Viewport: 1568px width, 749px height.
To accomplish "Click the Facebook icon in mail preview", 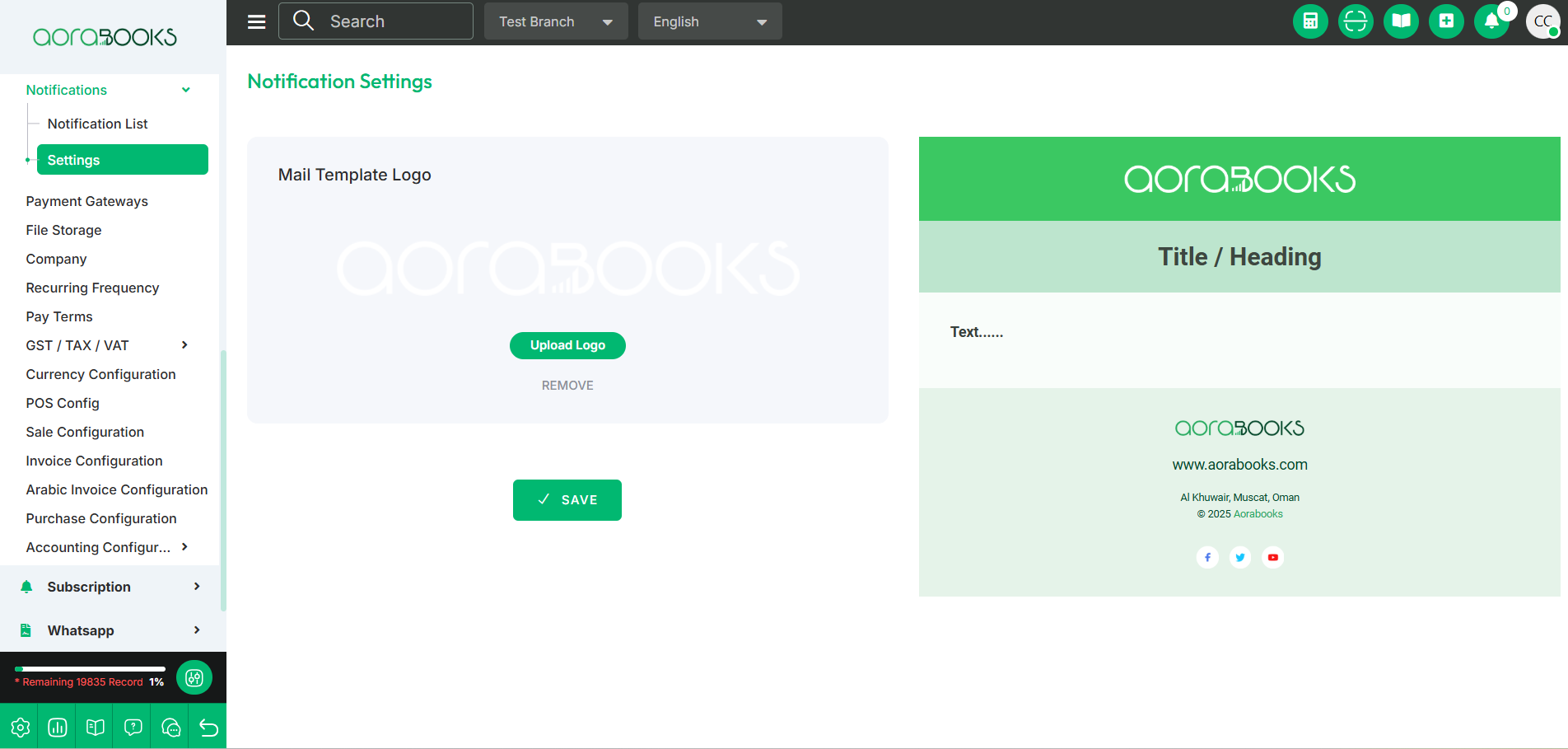I will 1207,557.
